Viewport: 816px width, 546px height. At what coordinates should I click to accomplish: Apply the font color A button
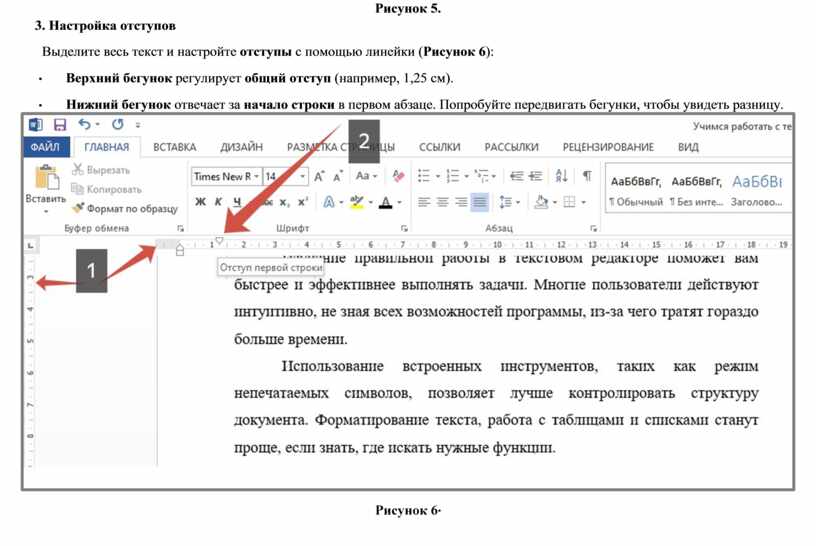pos(386,202)
